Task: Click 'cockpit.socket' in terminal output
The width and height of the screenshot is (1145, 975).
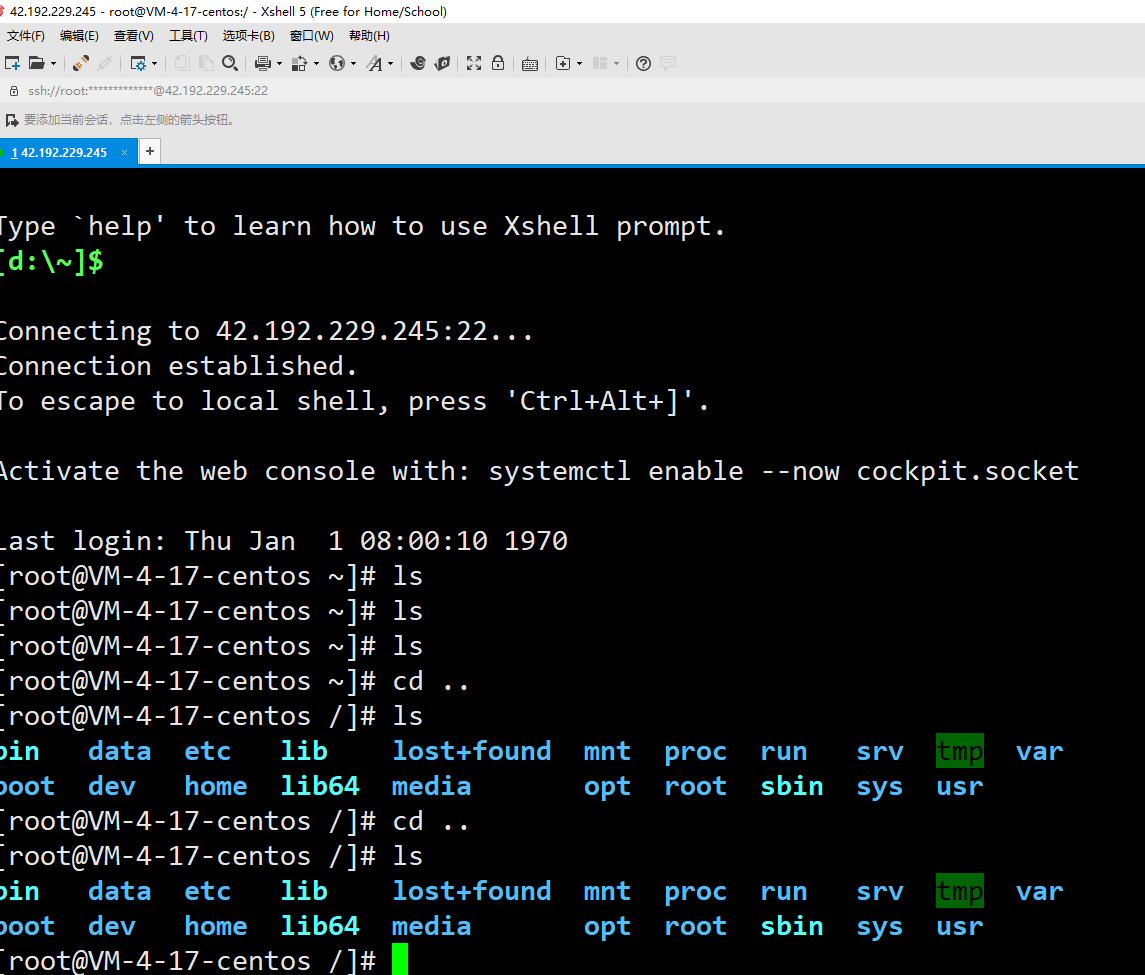Action: [968, 471]
